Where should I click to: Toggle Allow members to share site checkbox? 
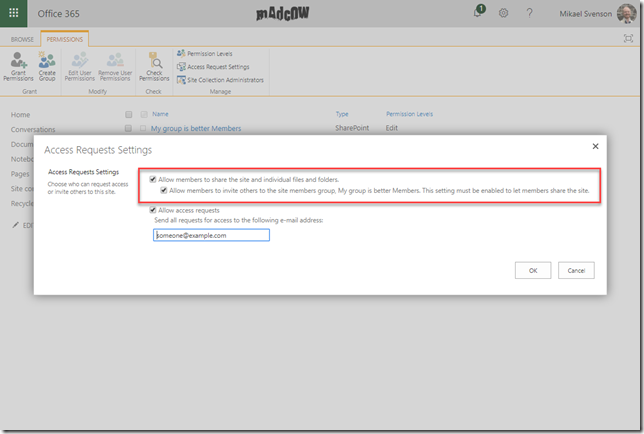[153, 179]
